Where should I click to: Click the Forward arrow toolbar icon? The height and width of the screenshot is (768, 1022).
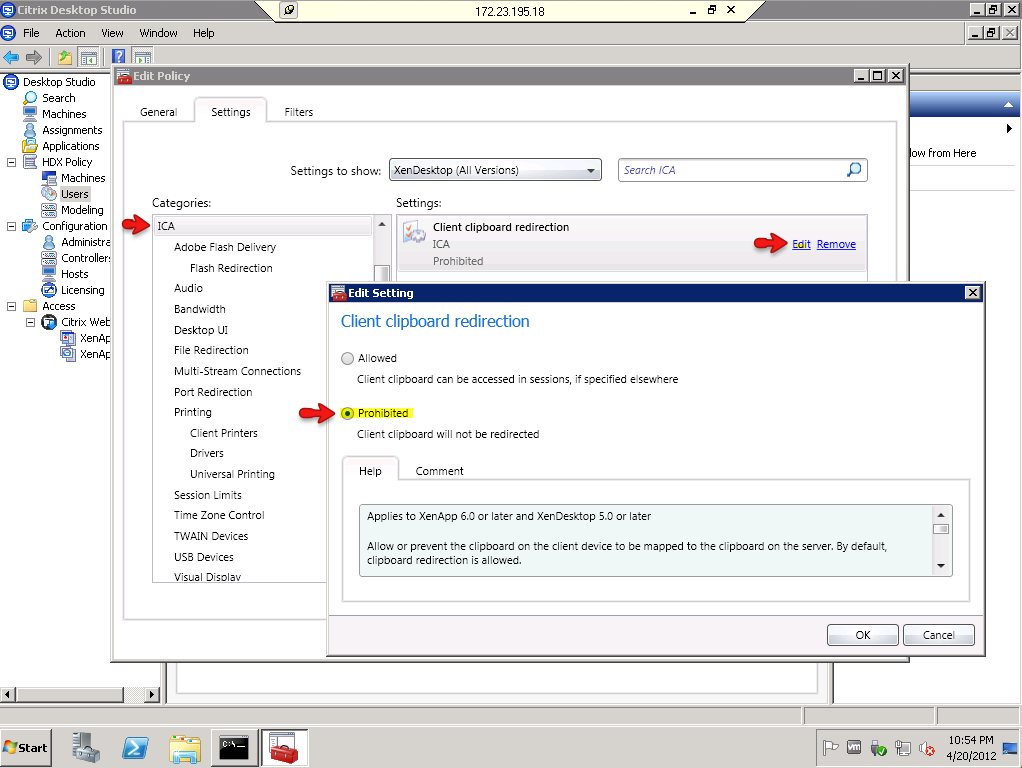34,57
